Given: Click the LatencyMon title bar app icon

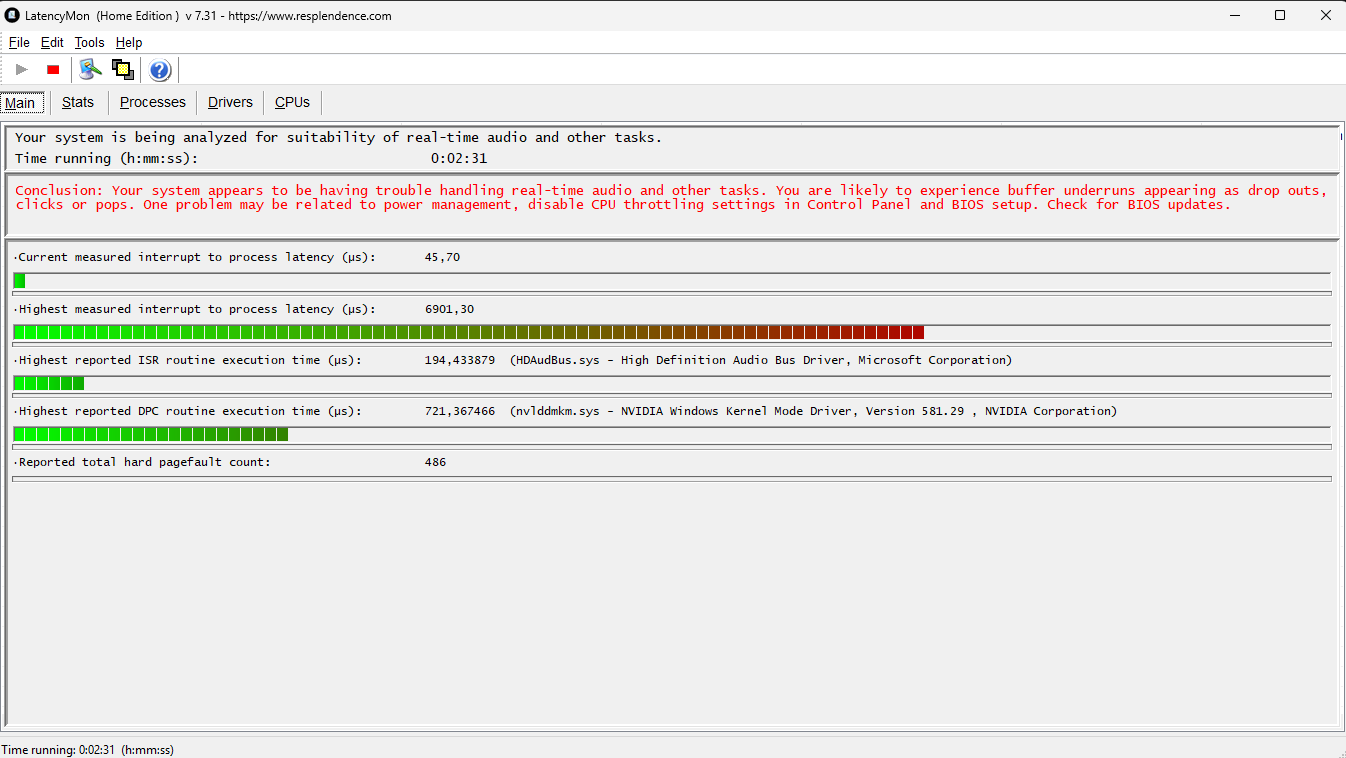Looking at the screenshot, I should [12, 16].
